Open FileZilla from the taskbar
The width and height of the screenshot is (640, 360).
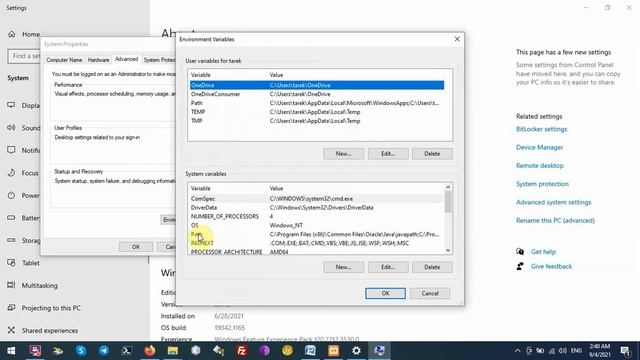point(242,351)
